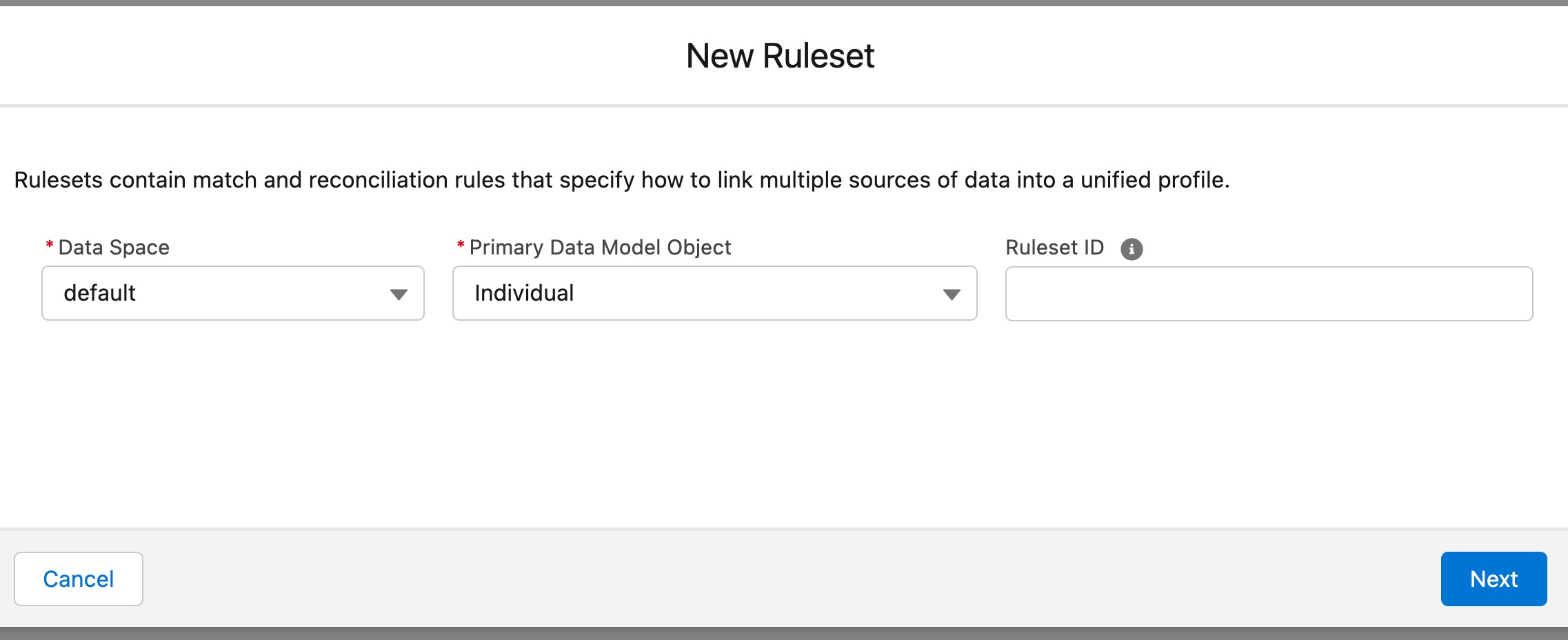Click the blank modal body below the fields
The image size is (1568, 640).
click(784, 424)
